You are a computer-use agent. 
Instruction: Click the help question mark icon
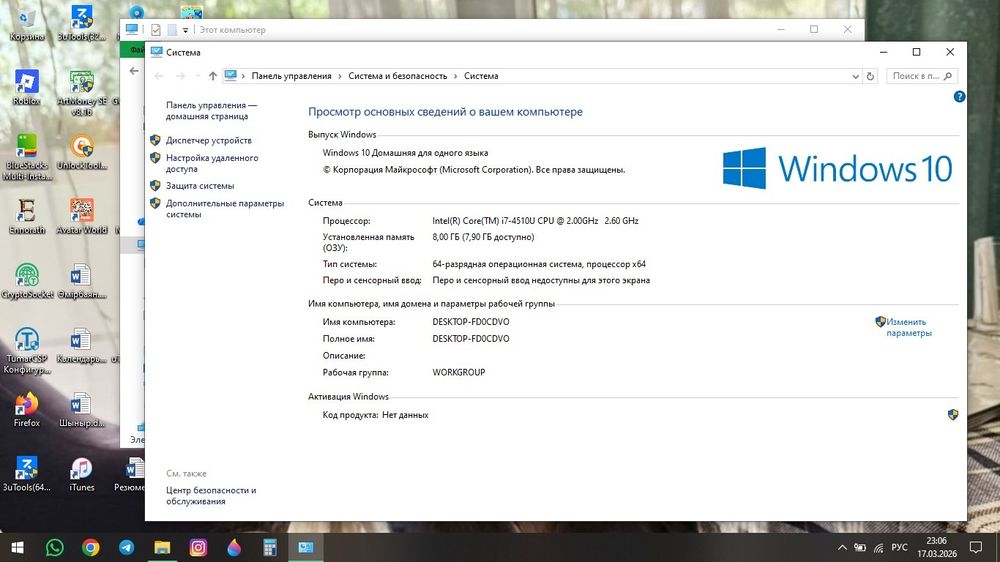tap(959, 96)
